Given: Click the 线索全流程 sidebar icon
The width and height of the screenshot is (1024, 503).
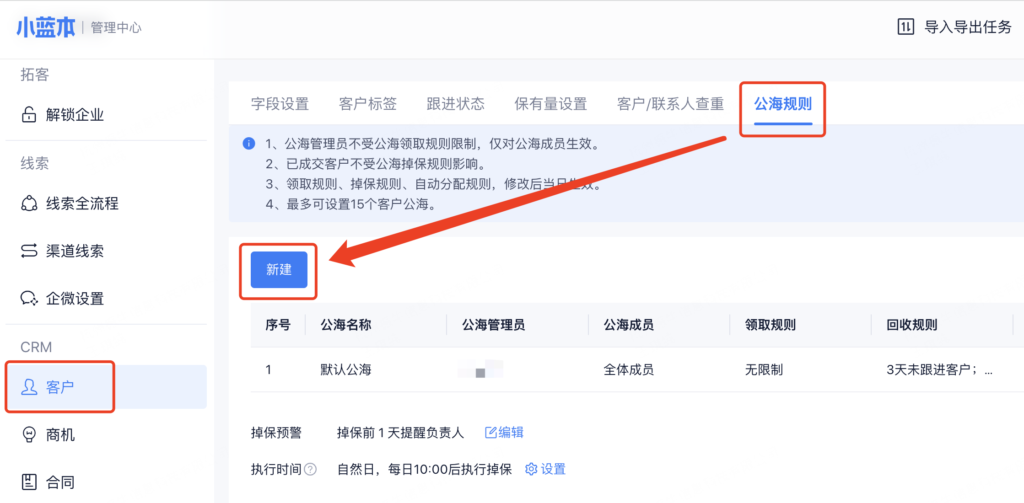Looking at the screenshot, I should click(x=29, y=204).
